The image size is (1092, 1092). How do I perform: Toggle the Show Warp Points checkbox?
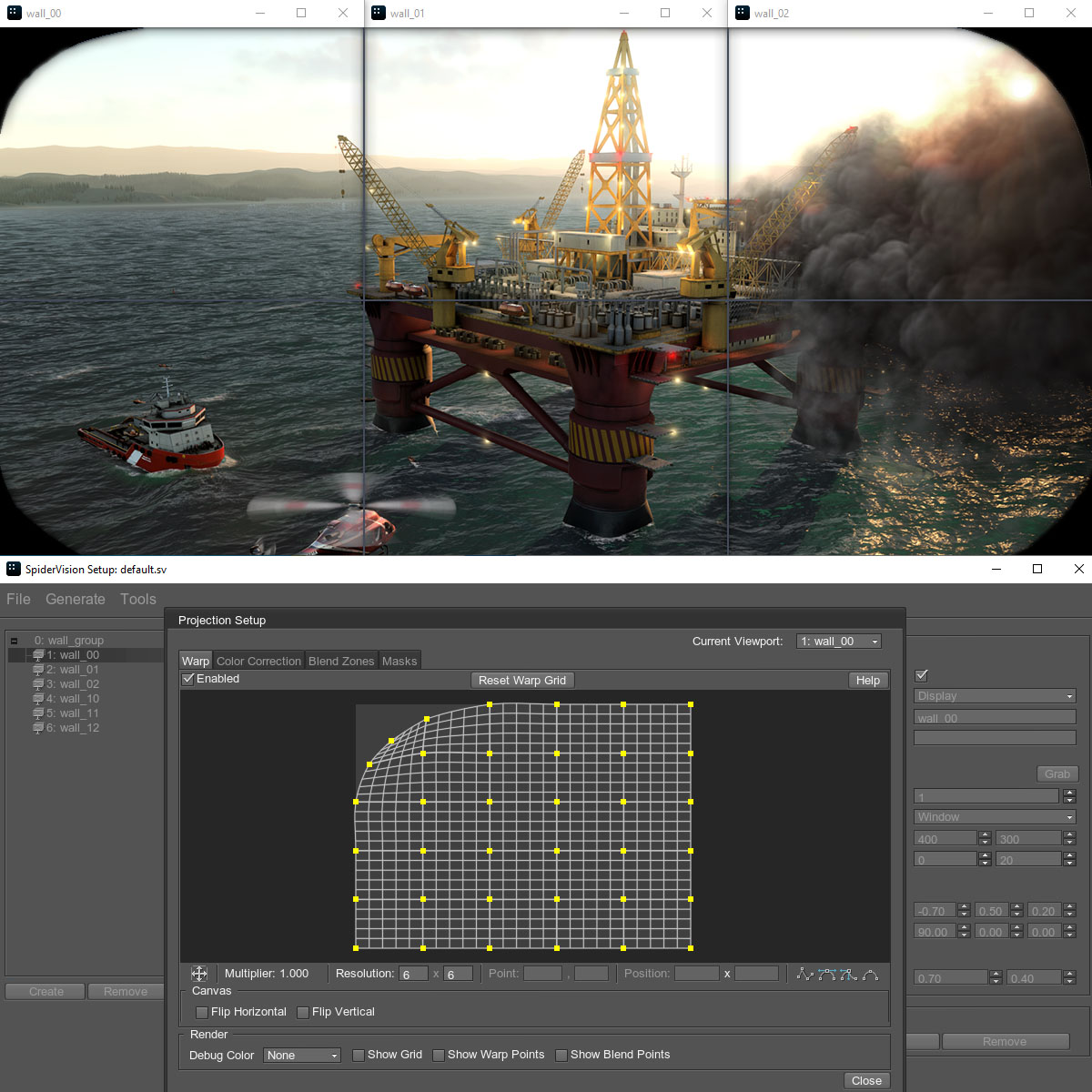[439, 1056]
